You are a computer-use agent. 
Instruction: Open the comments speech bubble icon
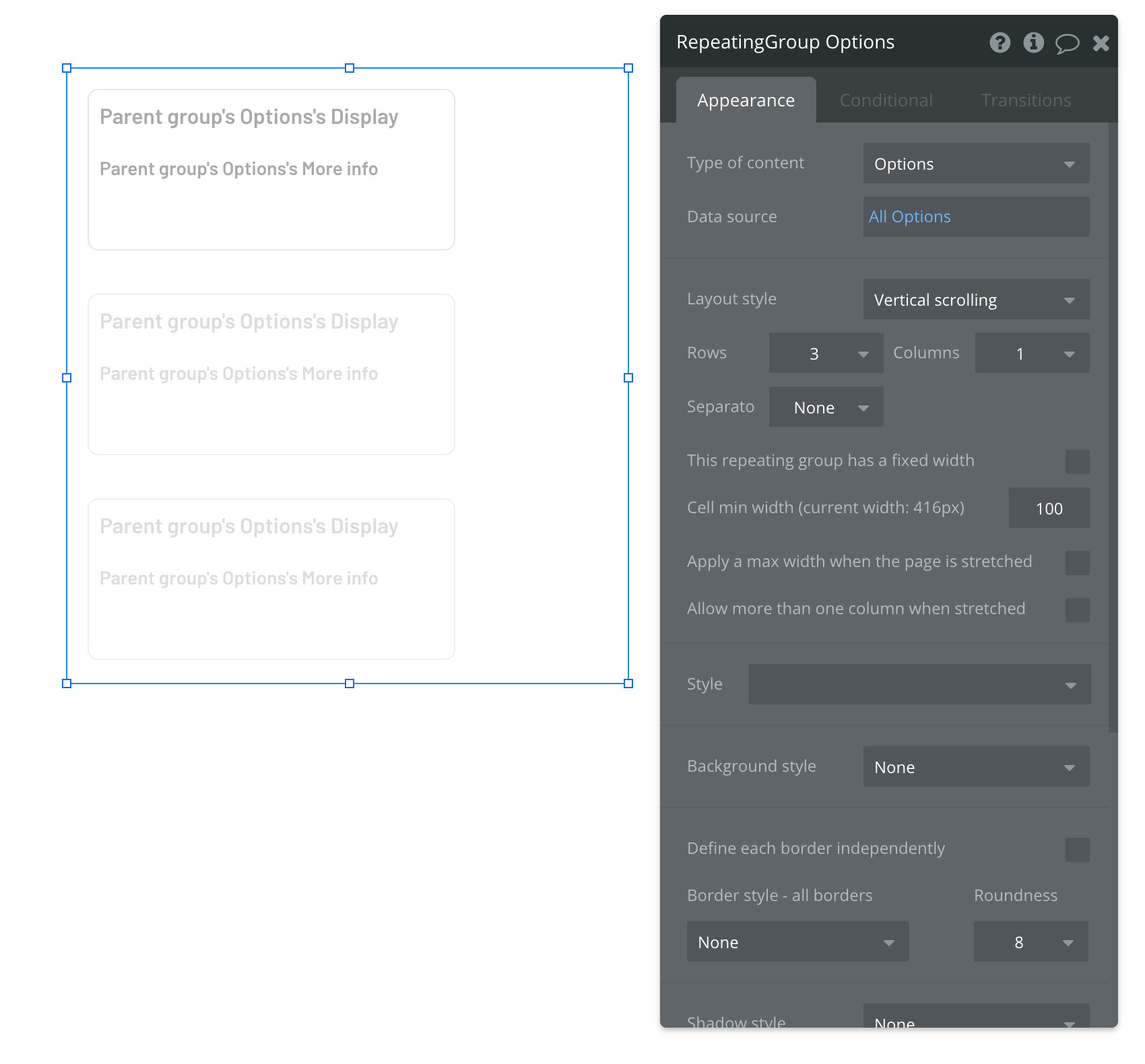(1067, 44)
